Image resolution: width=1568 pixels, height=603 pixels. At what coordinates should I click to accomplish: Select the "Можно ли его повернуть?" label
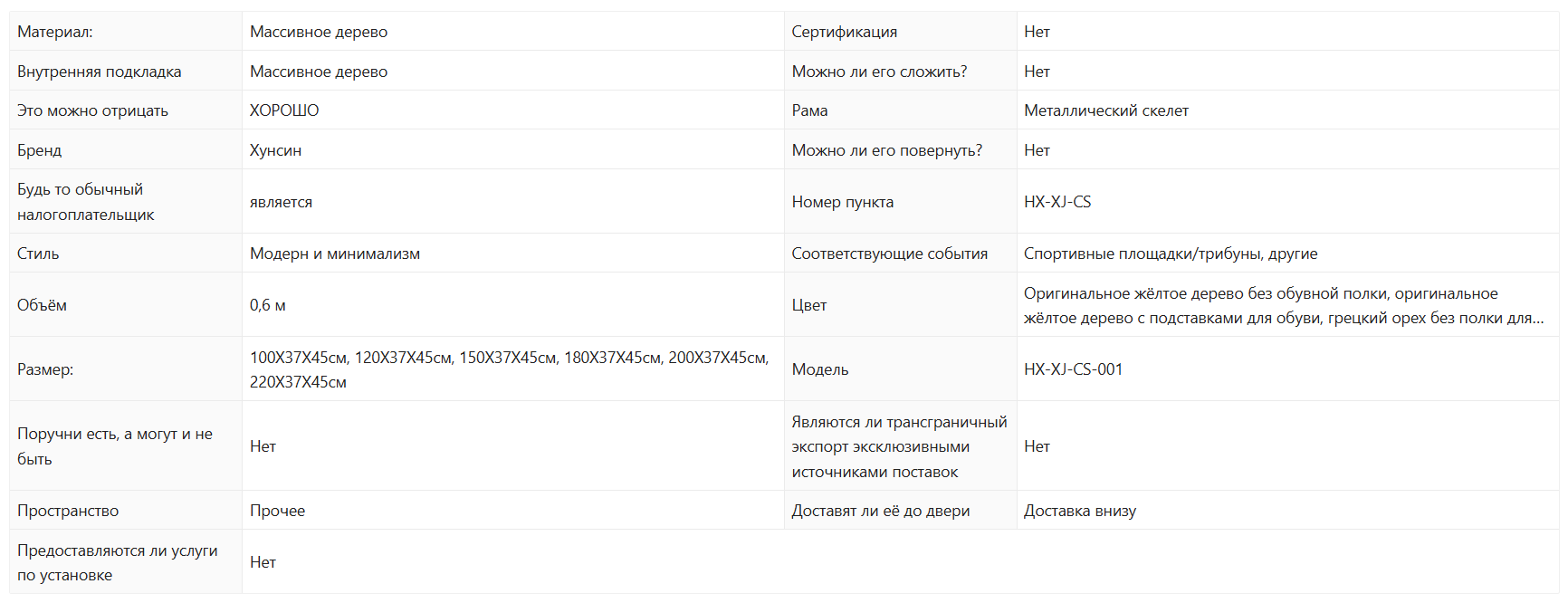887,150
